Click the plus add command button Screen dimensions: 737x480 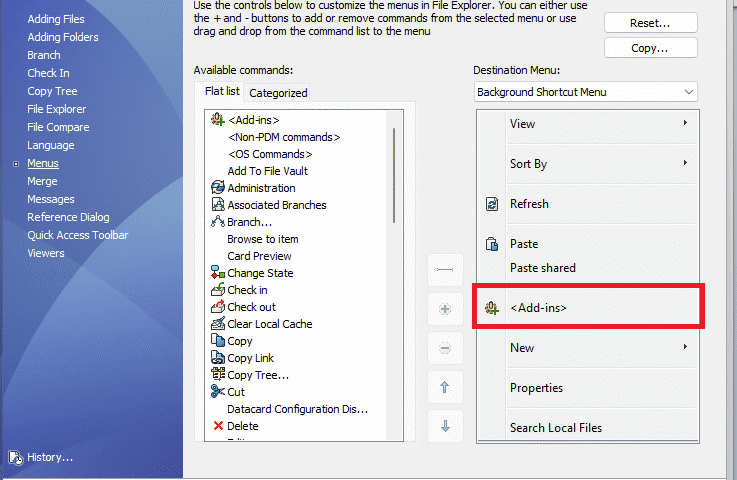coord(445,309)
